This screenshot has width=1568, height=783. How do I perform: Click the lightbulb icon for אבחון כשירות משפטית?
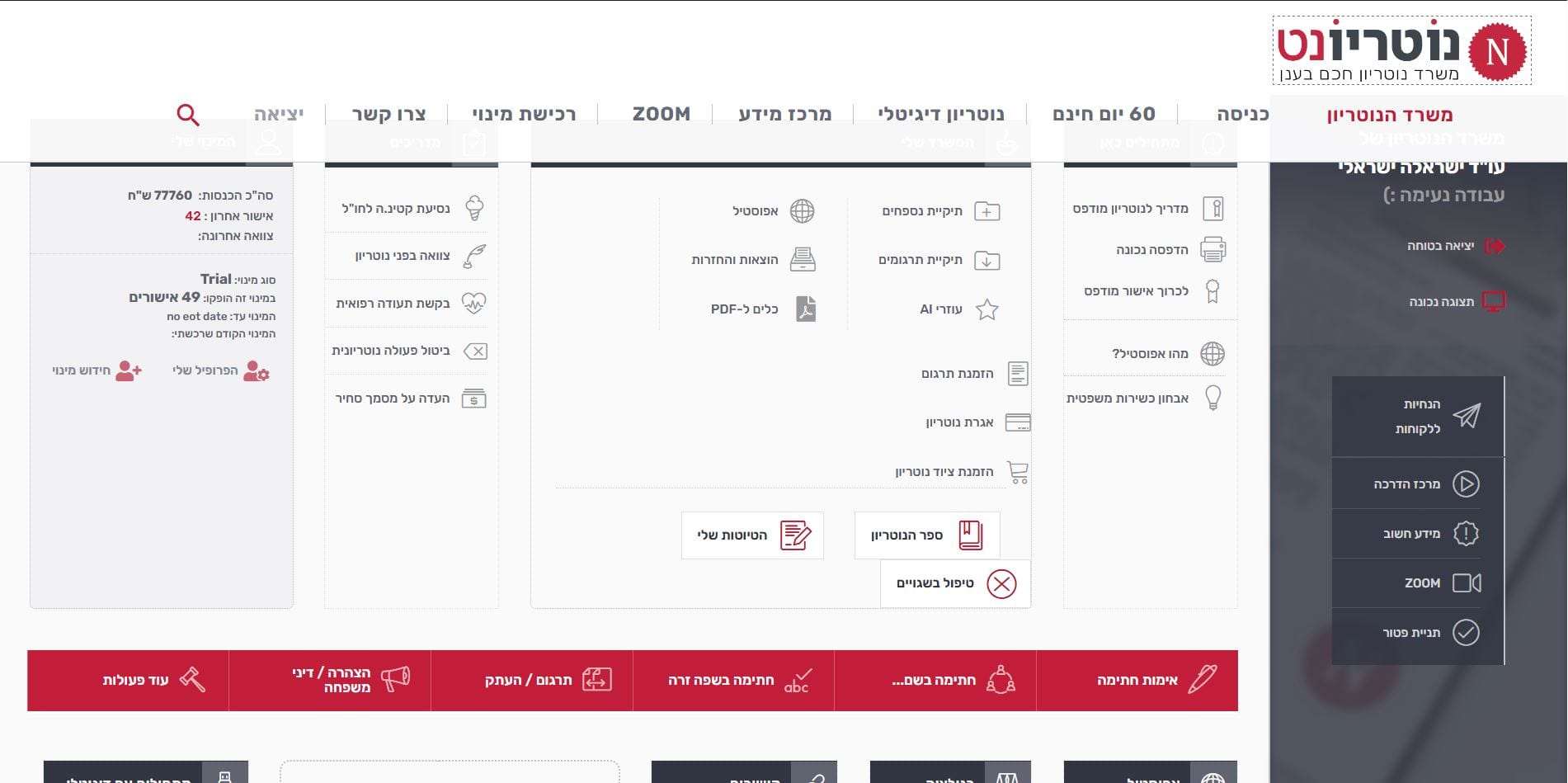[1212, 398]
